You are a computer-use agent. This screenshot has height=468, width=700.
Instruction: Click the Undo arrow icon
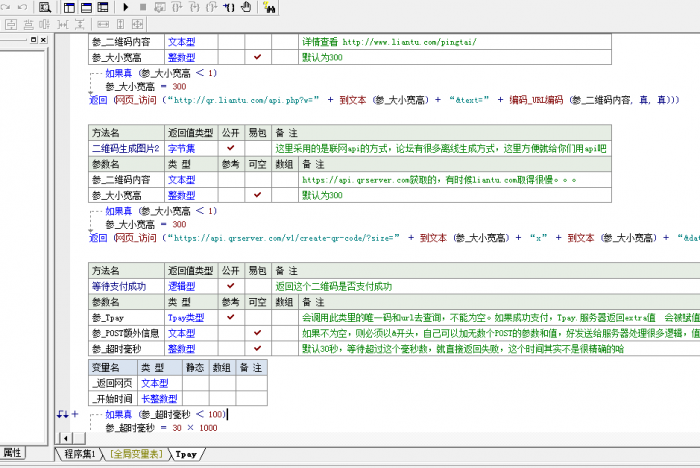7,7
